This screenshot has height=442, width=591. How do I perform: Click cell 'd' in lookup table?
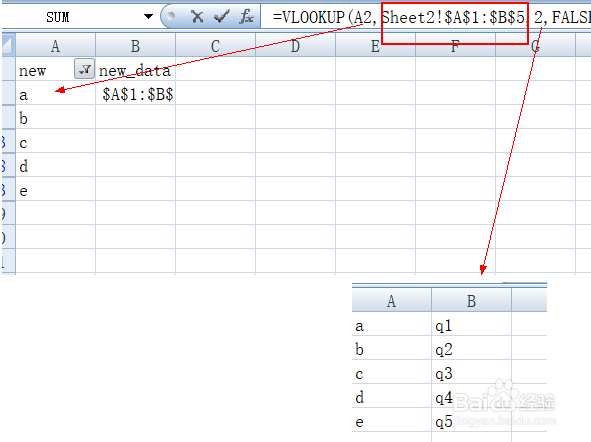tap(391, 397)
